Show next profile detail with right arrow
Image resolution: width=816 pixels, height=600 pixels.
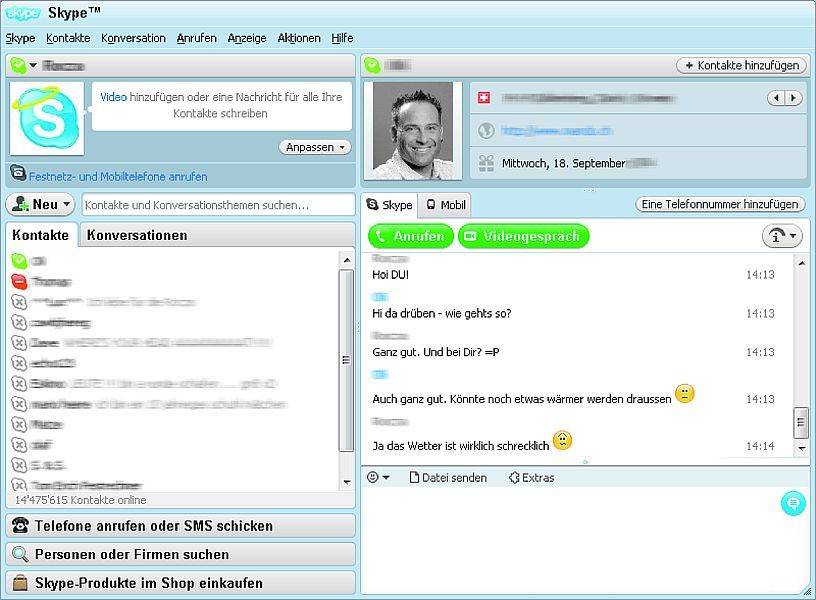click(793, 98)
